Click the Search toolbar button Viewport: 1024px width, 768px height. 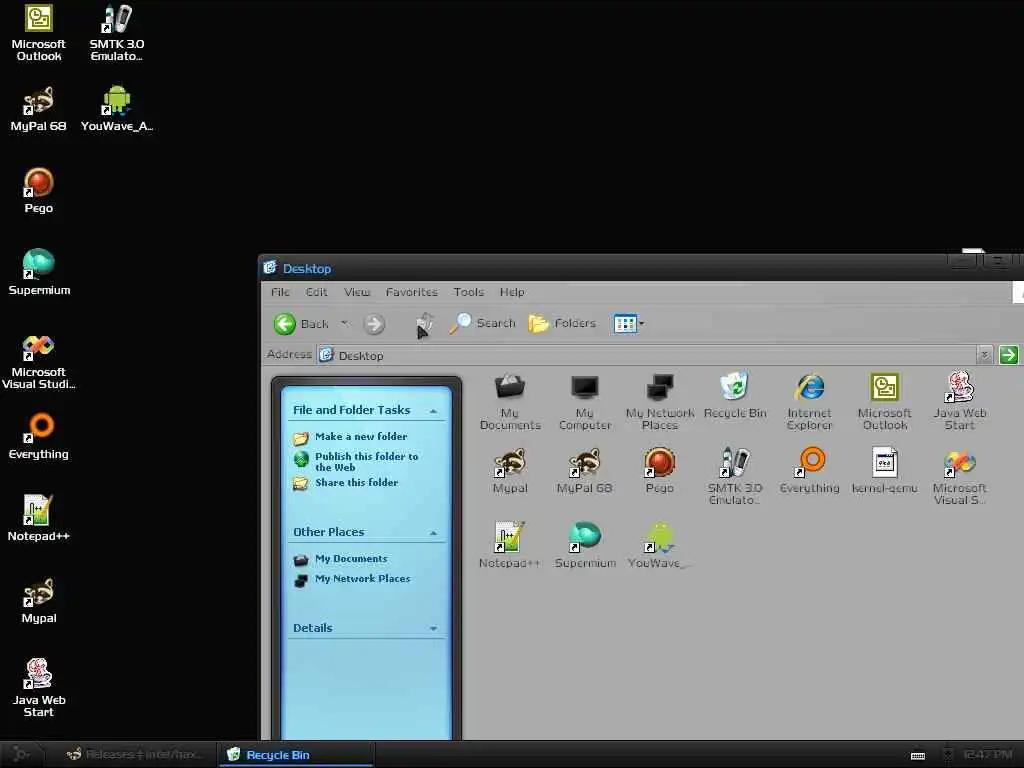pyautogui.click(x=483, y=323)
